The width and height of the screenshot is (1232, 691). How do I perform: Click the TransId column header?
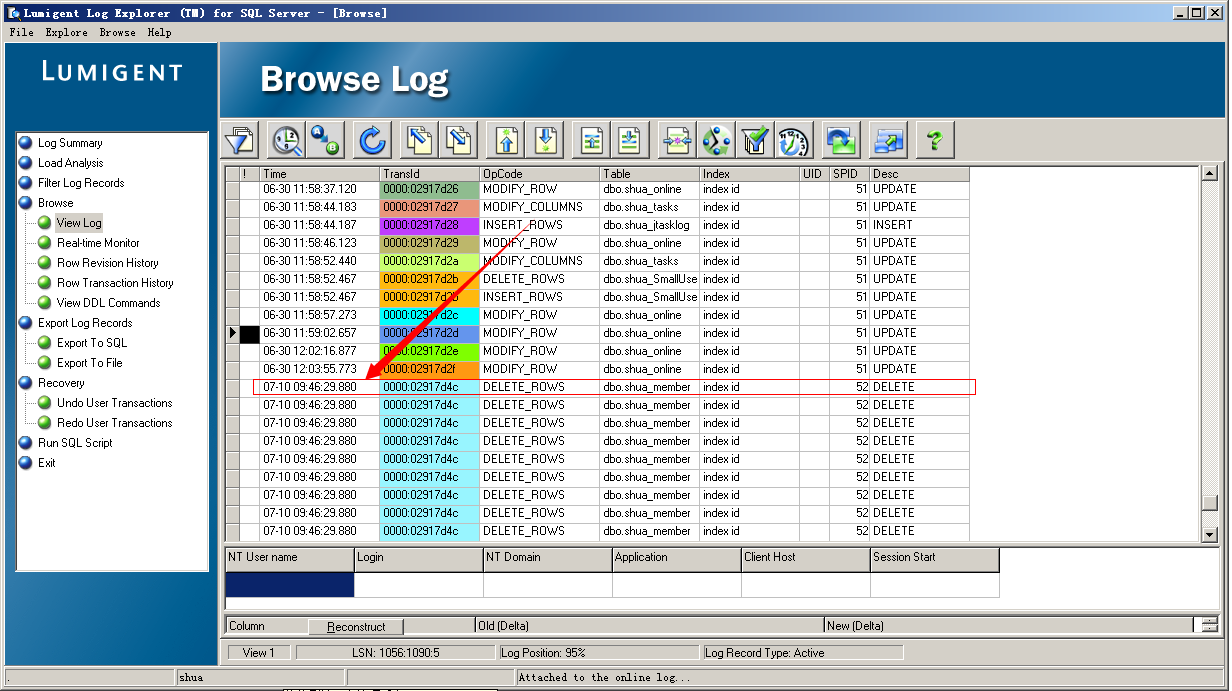[430, 174]
